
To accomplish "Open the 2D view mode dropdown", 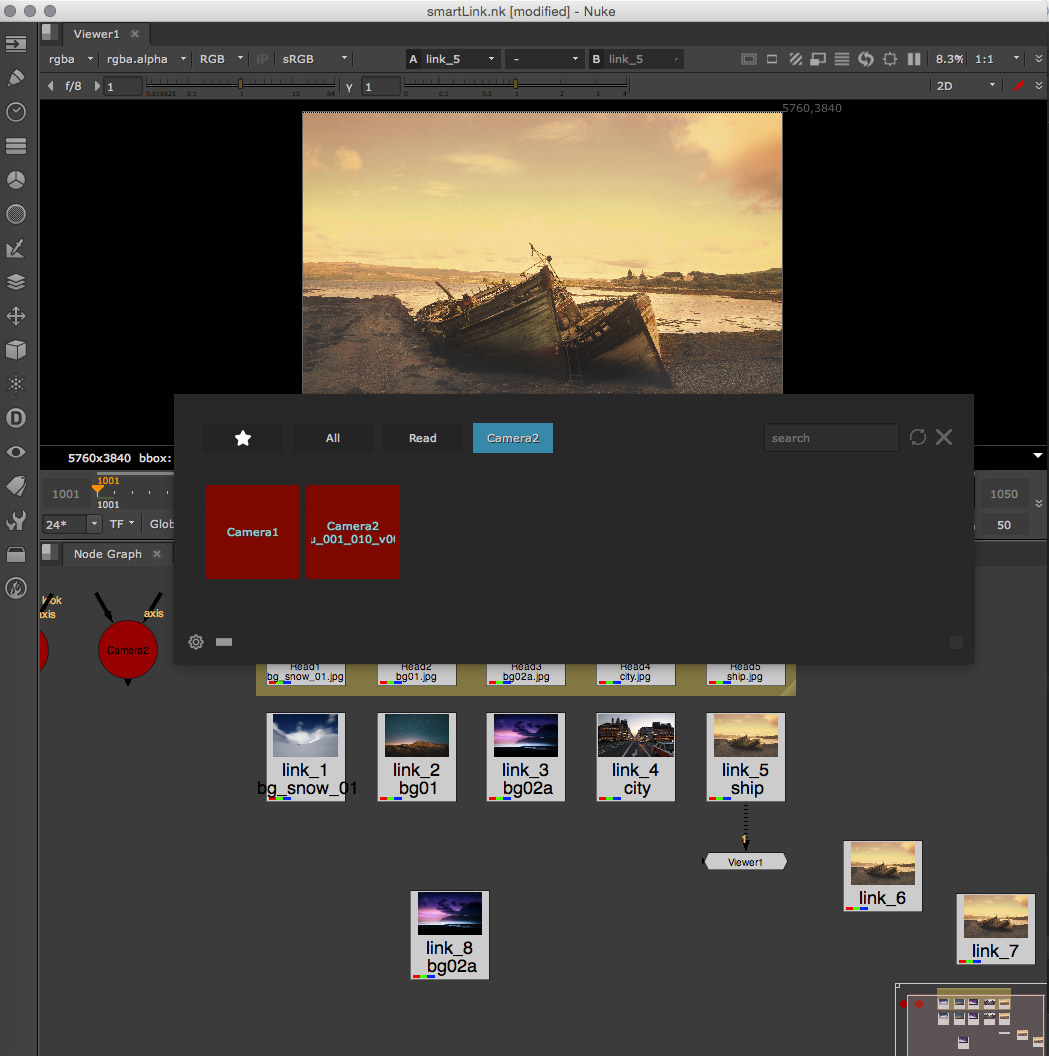I will click(965, 86).
